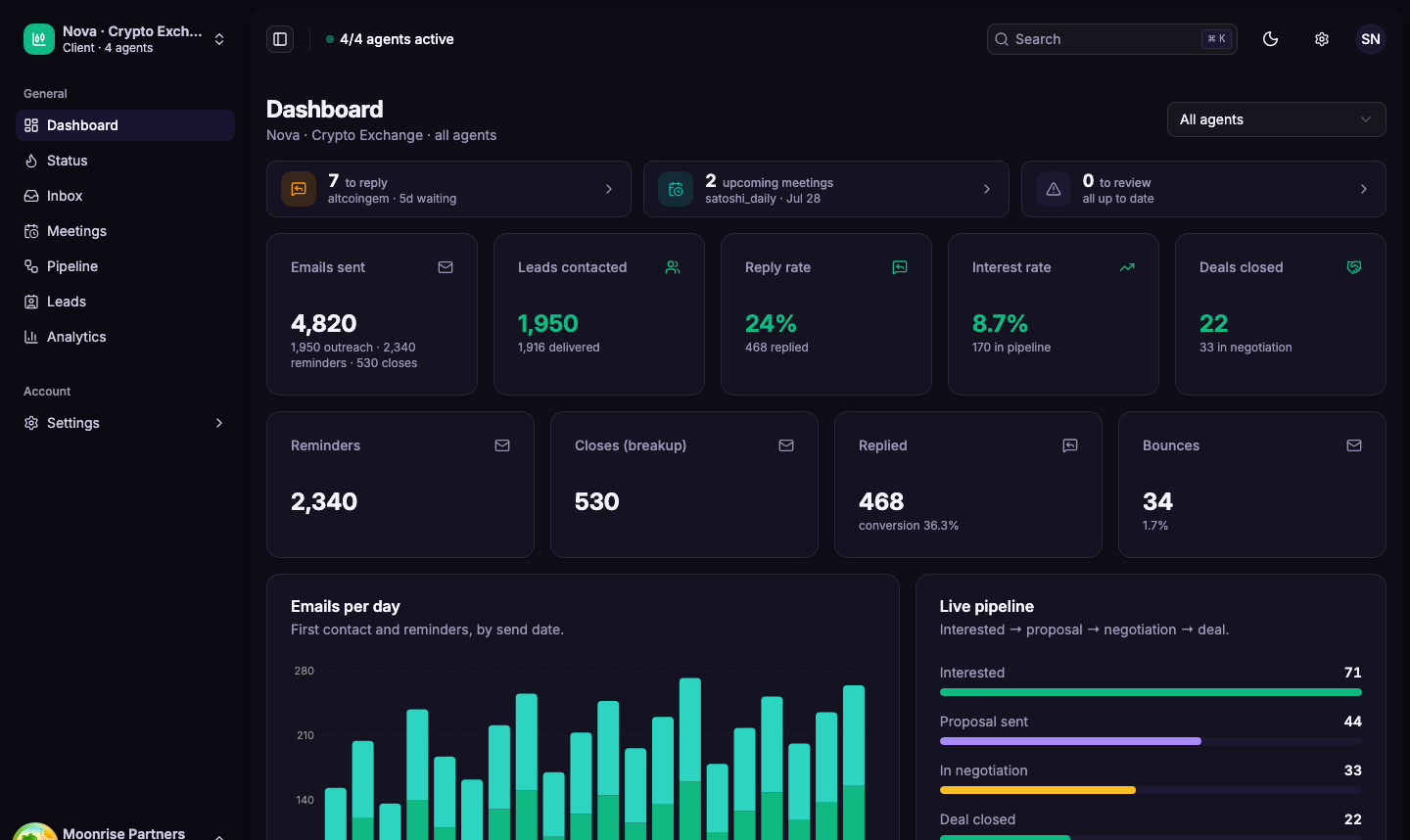Click the Nova workspace logo icon

click(39, 39)
